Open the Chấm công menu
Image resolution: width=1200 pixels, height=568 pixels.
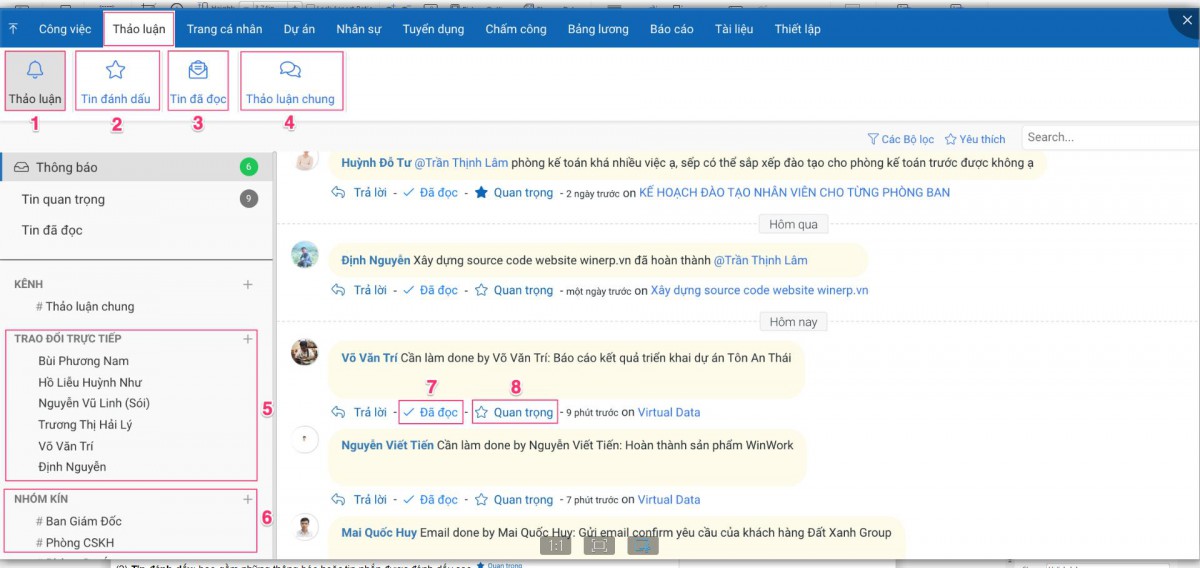[x=516, y=29]
